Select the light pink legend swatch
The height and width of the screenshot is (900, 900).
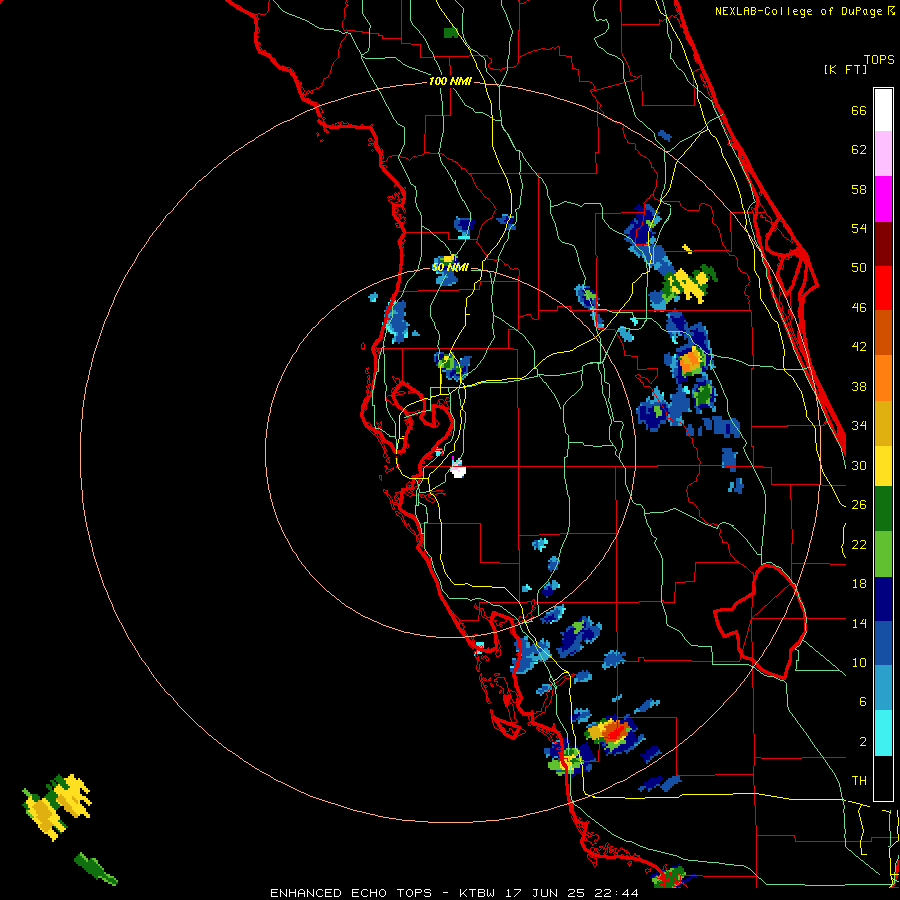(883, 153)
